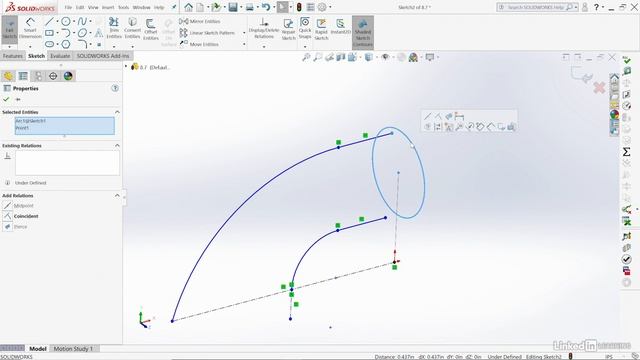Click the Undo icon
Image resolution: width=640 pixels, height=360 pixels.
coord(266,7)
